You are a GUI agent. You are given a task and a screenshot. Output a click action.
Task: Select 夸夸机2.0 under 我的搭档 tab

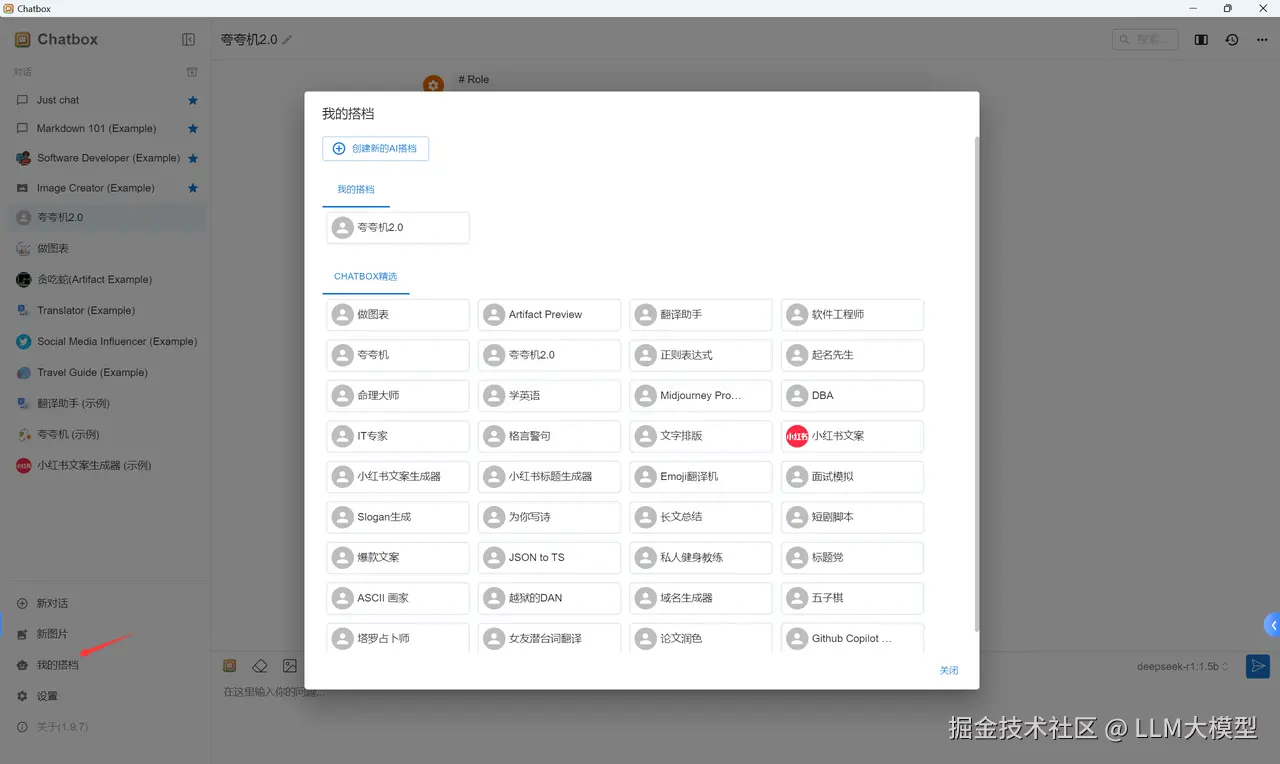pyautogui.click(x=398, y=227)
